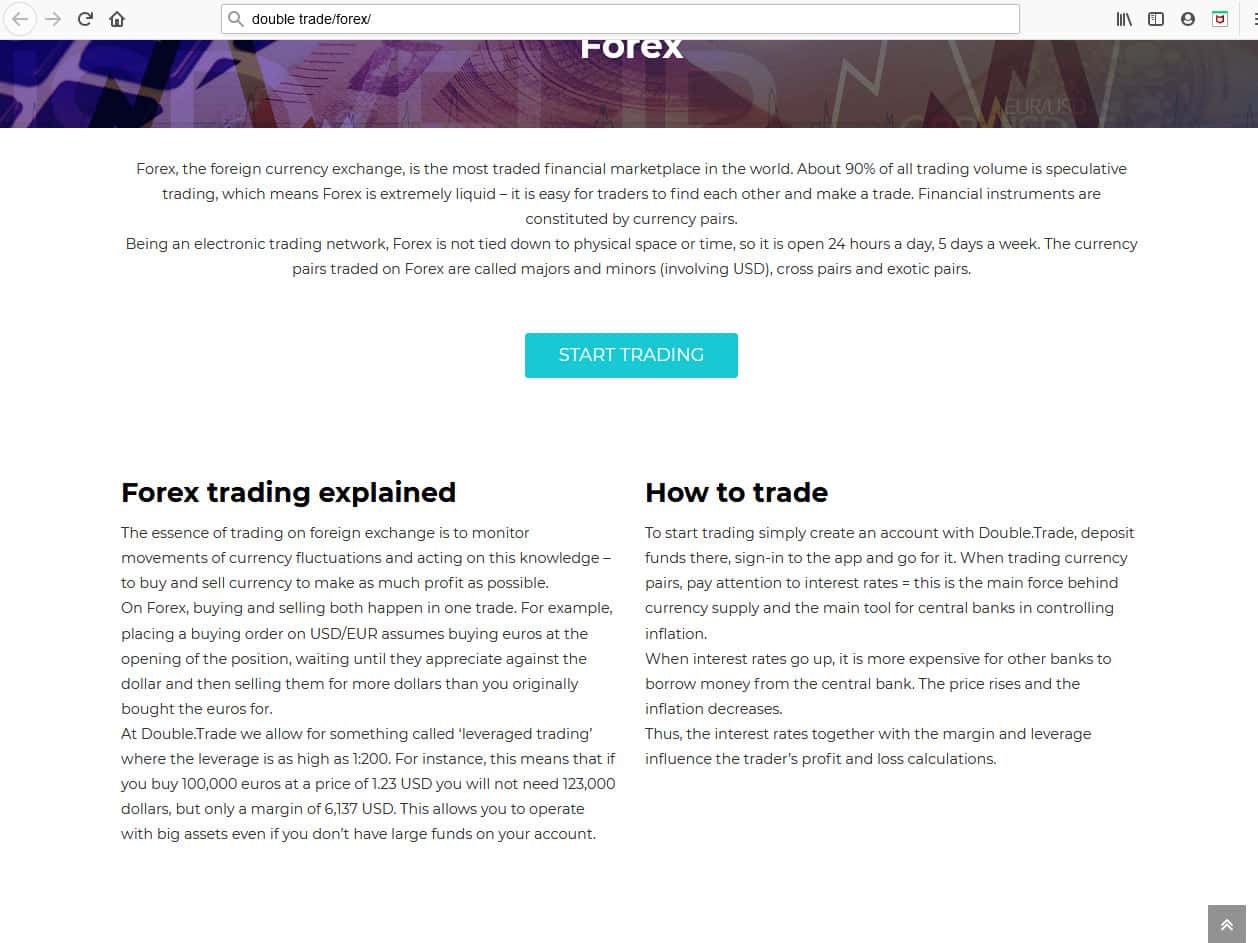Toggle the browser sidebar view
Screen dimensions: 1258x943
click(x=1156, y=19)
